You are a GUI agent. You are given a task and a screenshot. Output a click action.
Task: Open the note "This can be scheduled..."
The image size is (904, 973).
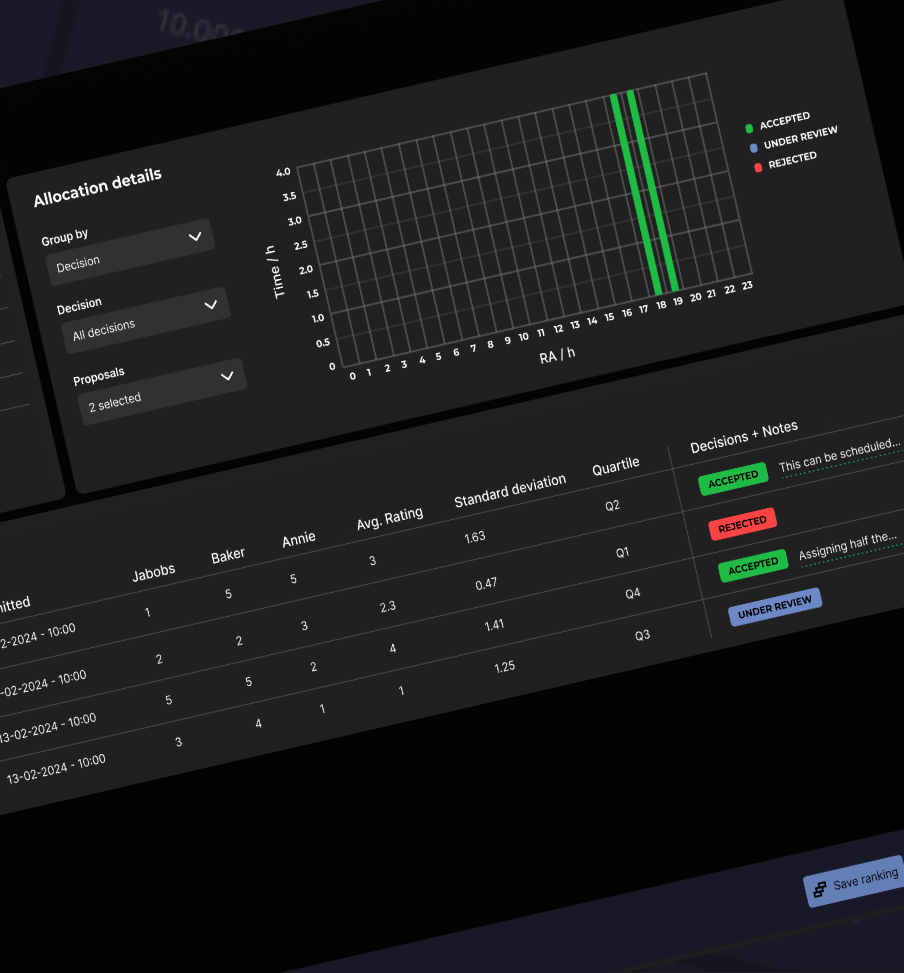point(840,455)
